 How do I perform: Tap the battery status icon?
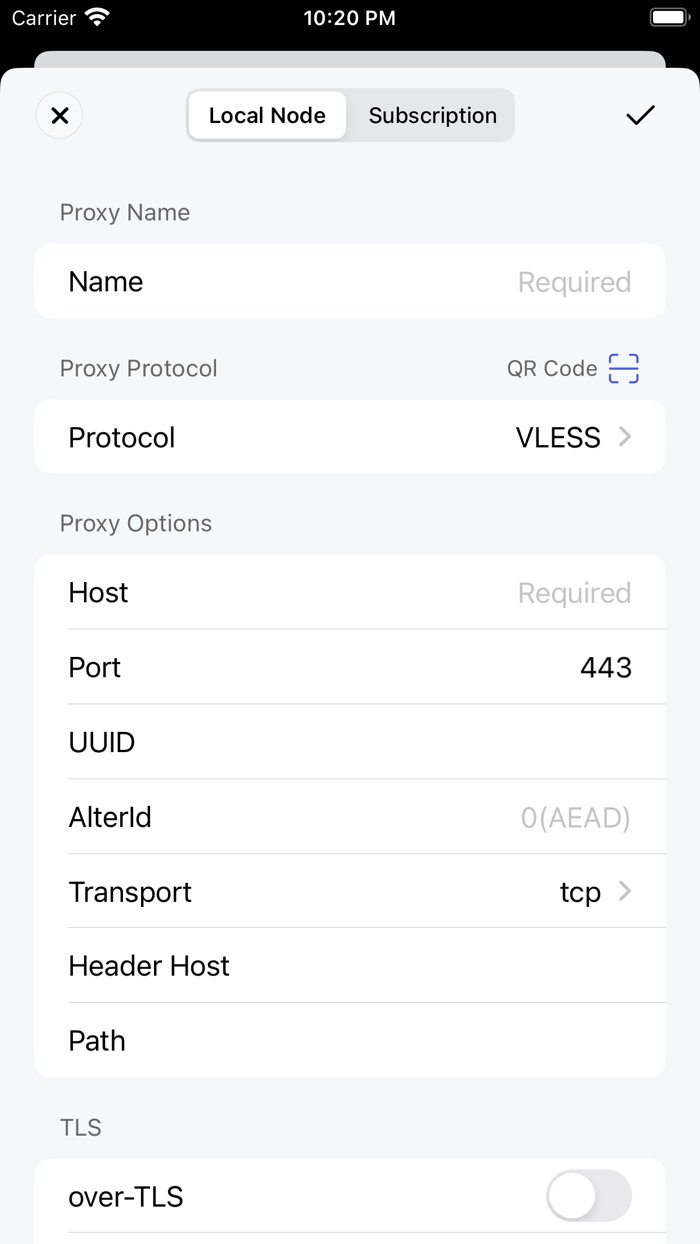[x=668, y=18]
